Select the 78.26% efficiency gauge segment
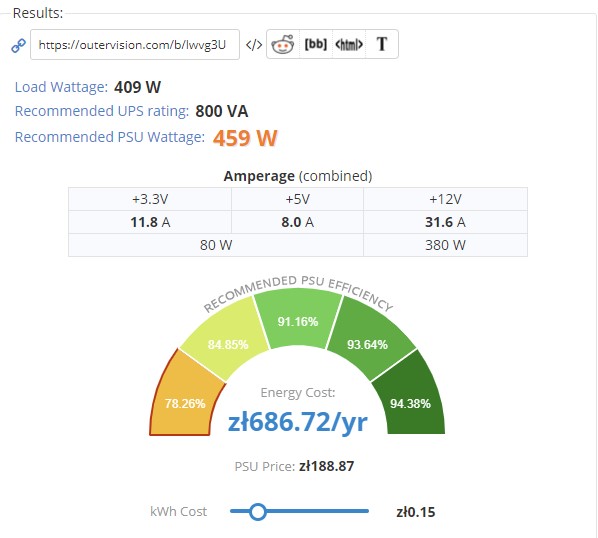Viewport: 598px width, 538px height. (x=185, y=397)
